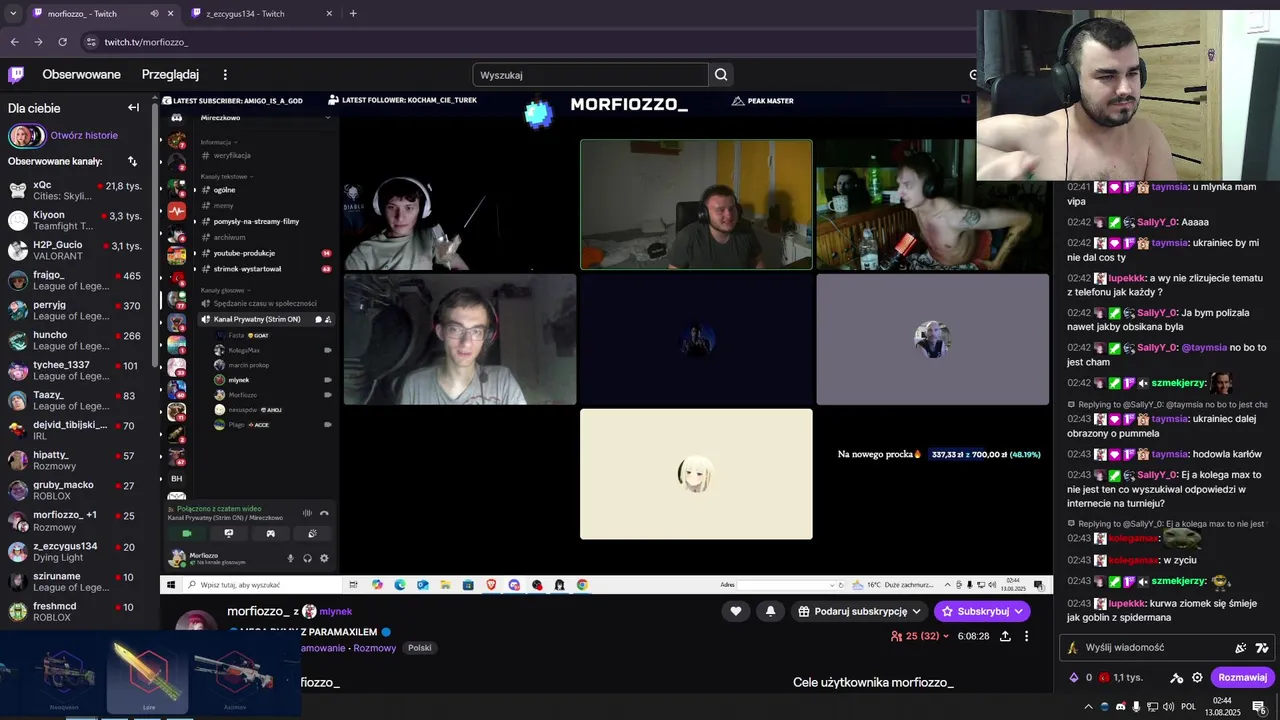
Task: Open the Obserwowane nav item
Action: [x=81, y=75]
